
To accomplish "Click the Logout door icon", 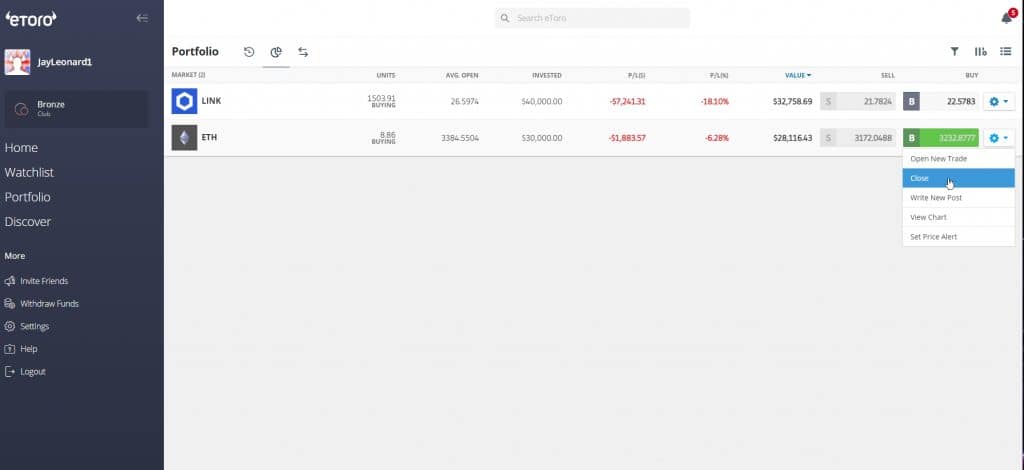I will (x=10, y=372).
